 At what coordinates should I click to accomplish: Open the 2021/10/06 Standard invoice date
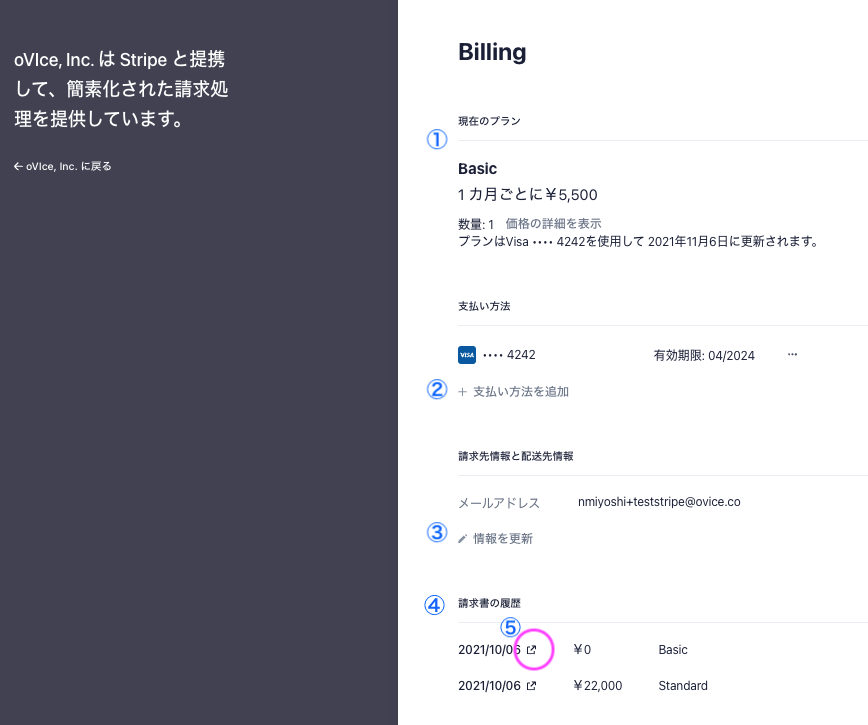point(489,686)
